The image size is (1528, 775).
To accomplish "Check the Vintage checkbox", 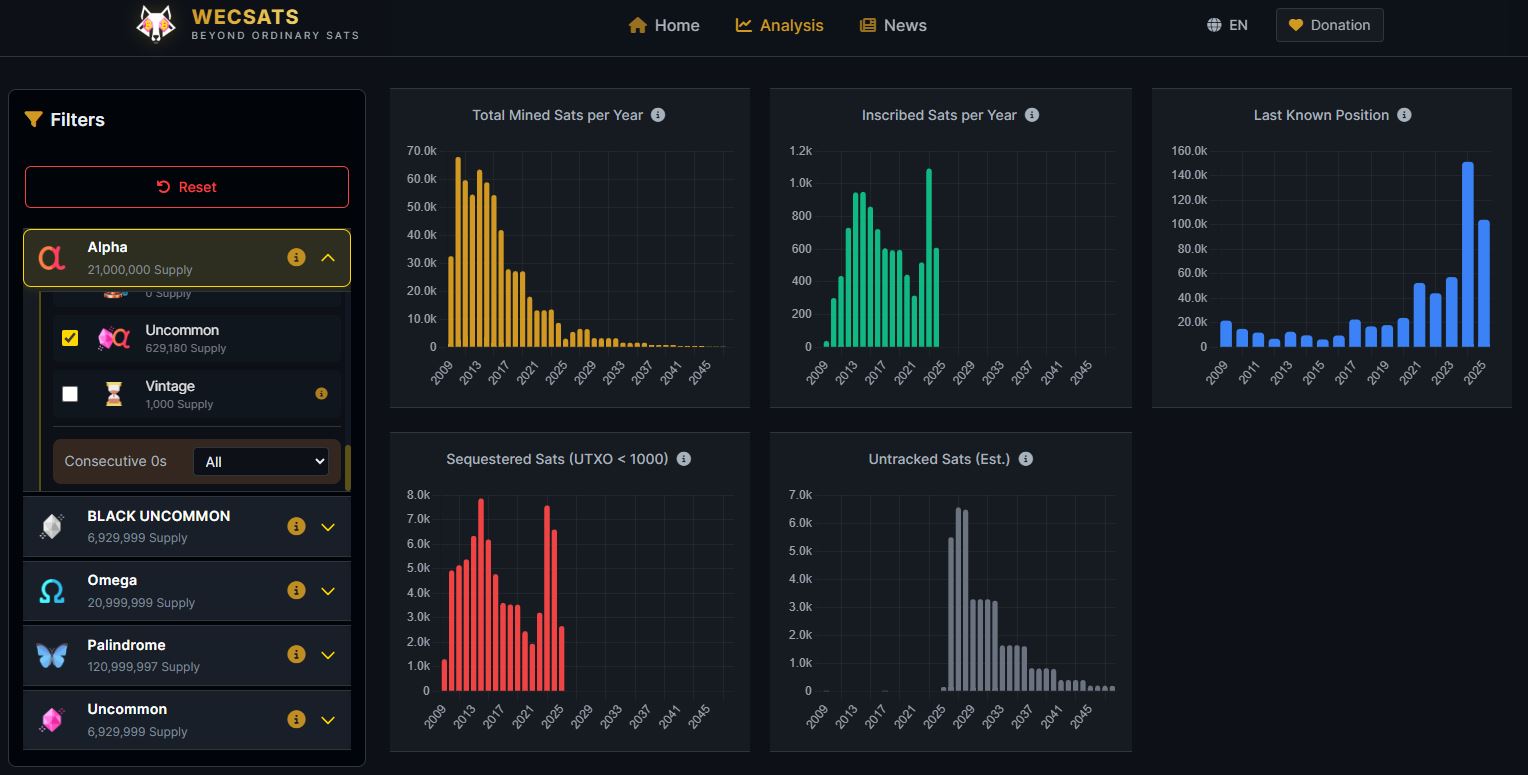I will (70, 394).
